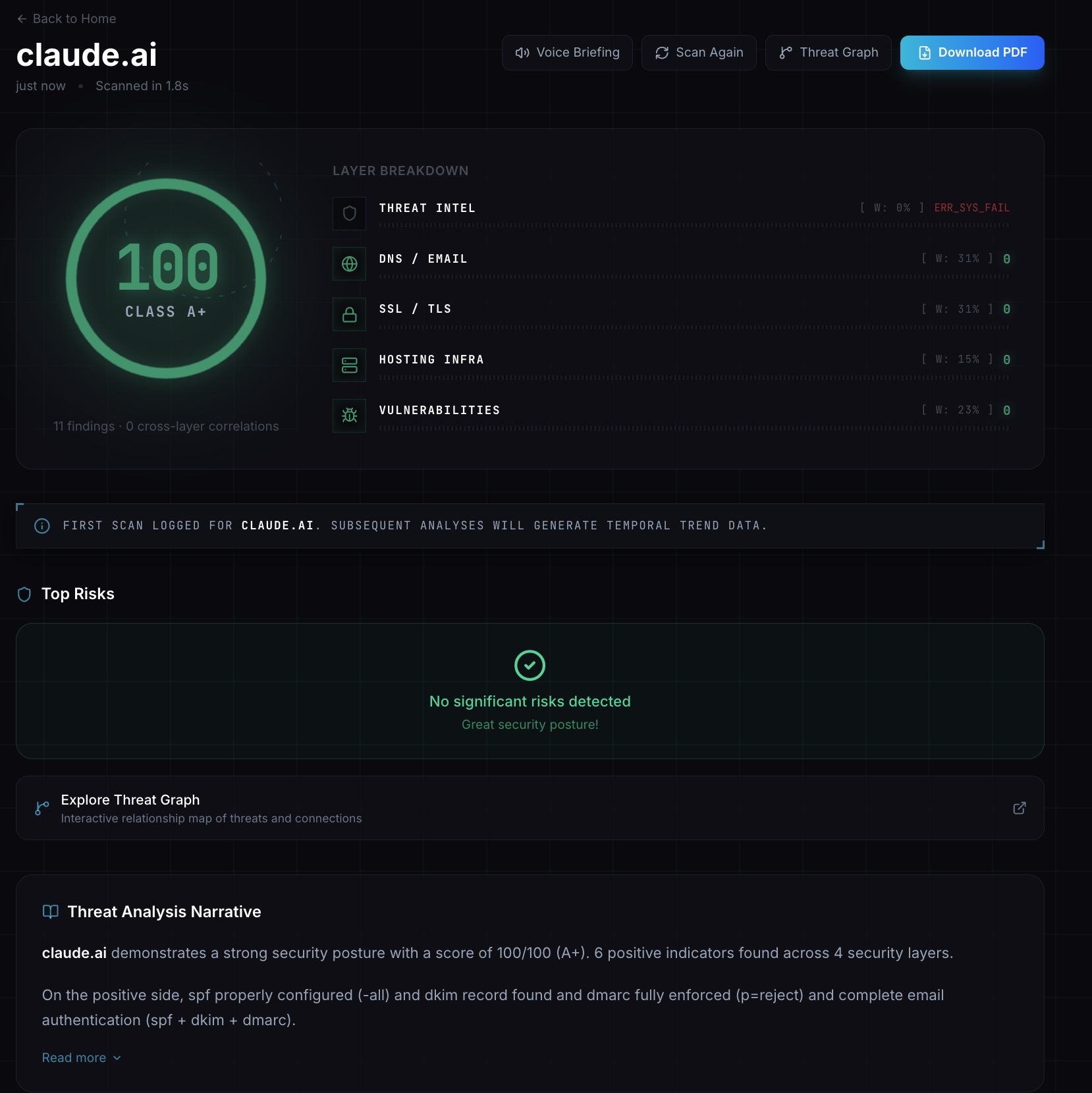Run Scan Again
Viewport: 1092px width, 1093px height.
pos(699,53)
